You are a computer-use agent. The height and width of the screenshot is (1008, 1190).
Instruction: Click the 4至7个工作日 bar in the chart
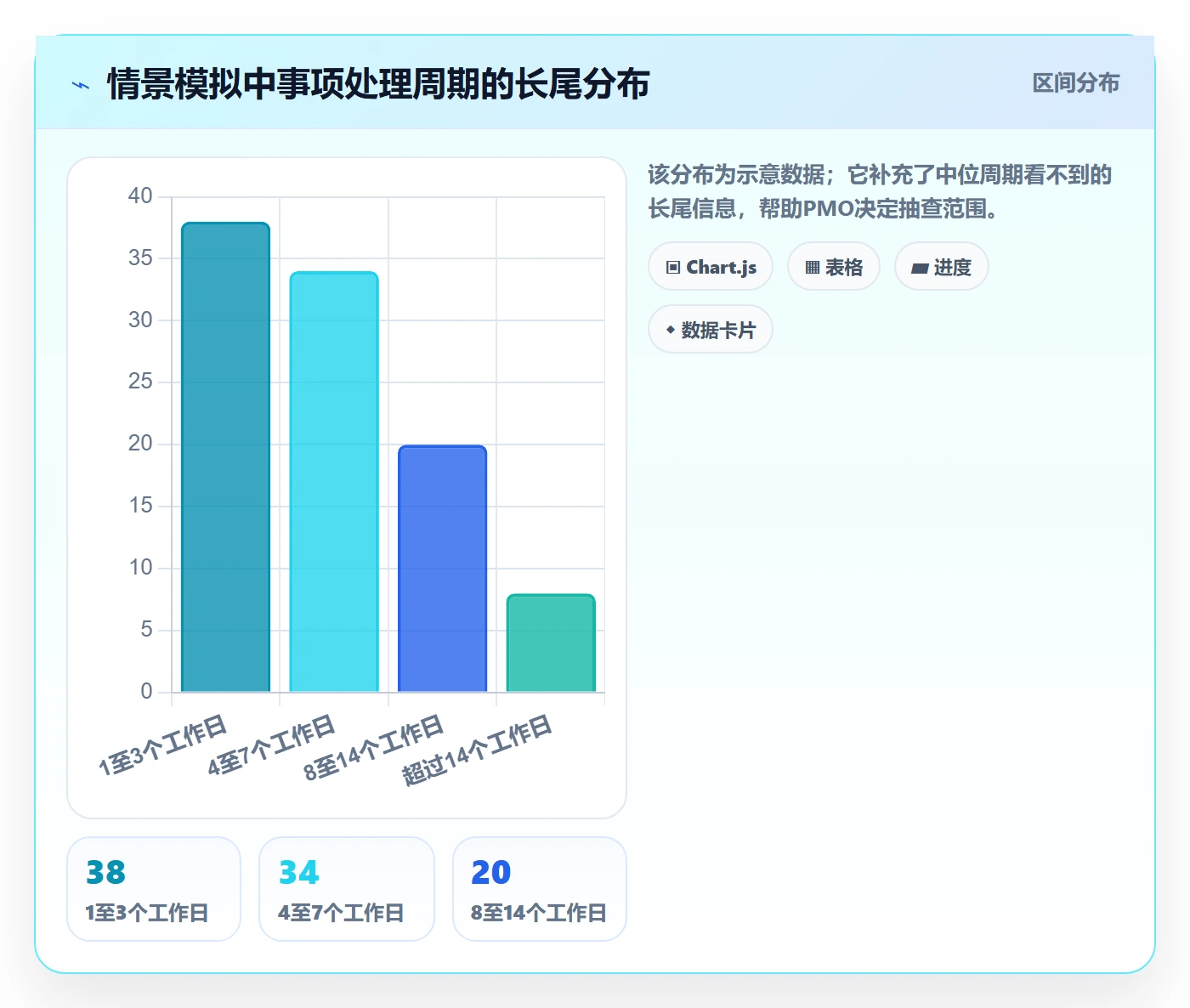[334, 482]
